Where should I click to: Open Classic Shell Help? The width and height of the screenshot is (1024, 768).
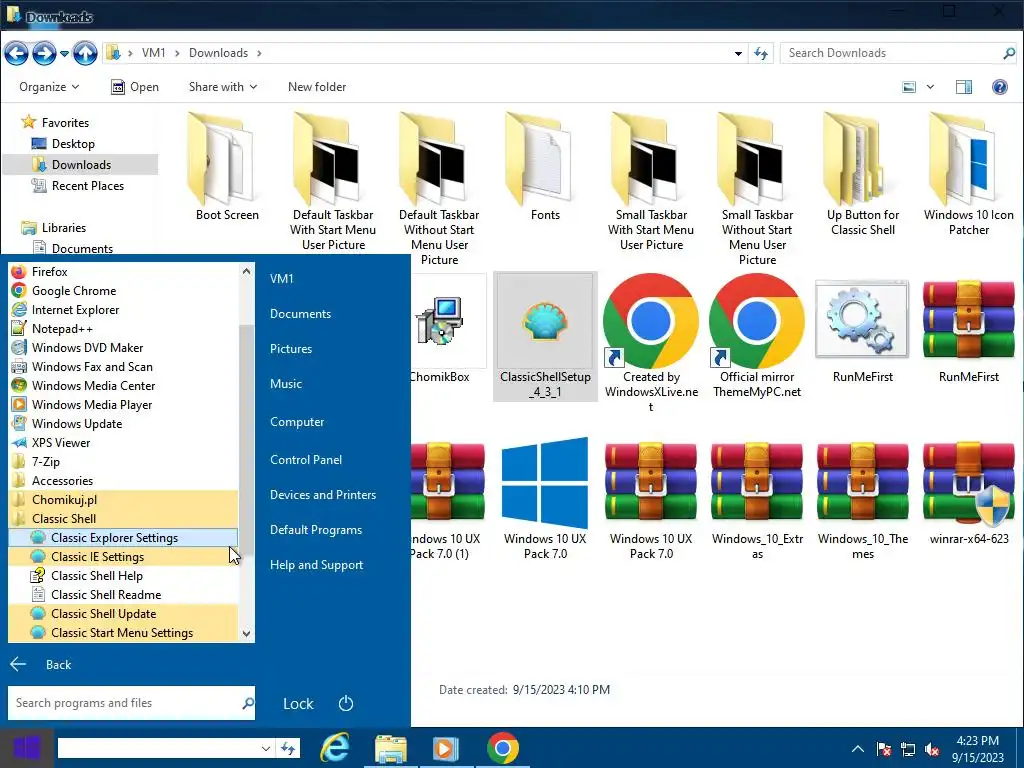pyautogui.click(x=123, y=575)
